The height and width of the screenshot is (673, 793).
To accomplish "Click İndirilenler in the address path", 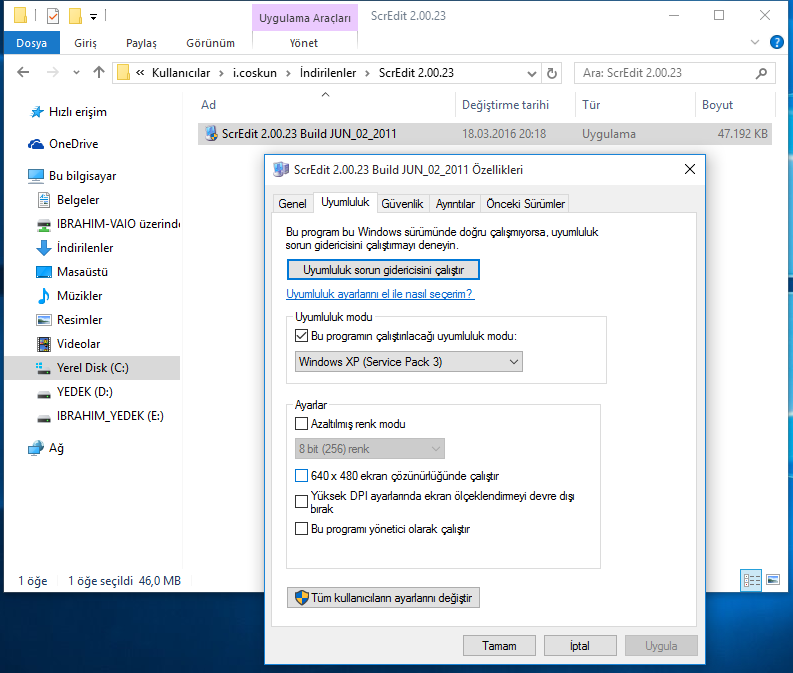I will 328,73.
